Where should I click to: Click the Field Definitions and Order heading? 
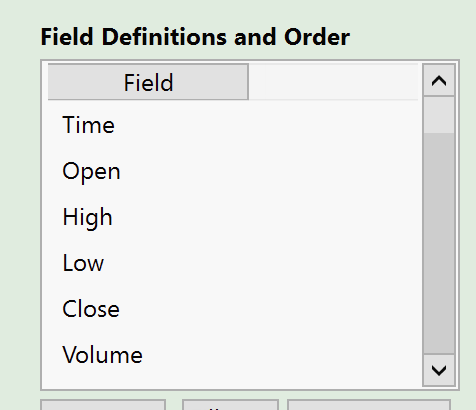pos(195,37)
